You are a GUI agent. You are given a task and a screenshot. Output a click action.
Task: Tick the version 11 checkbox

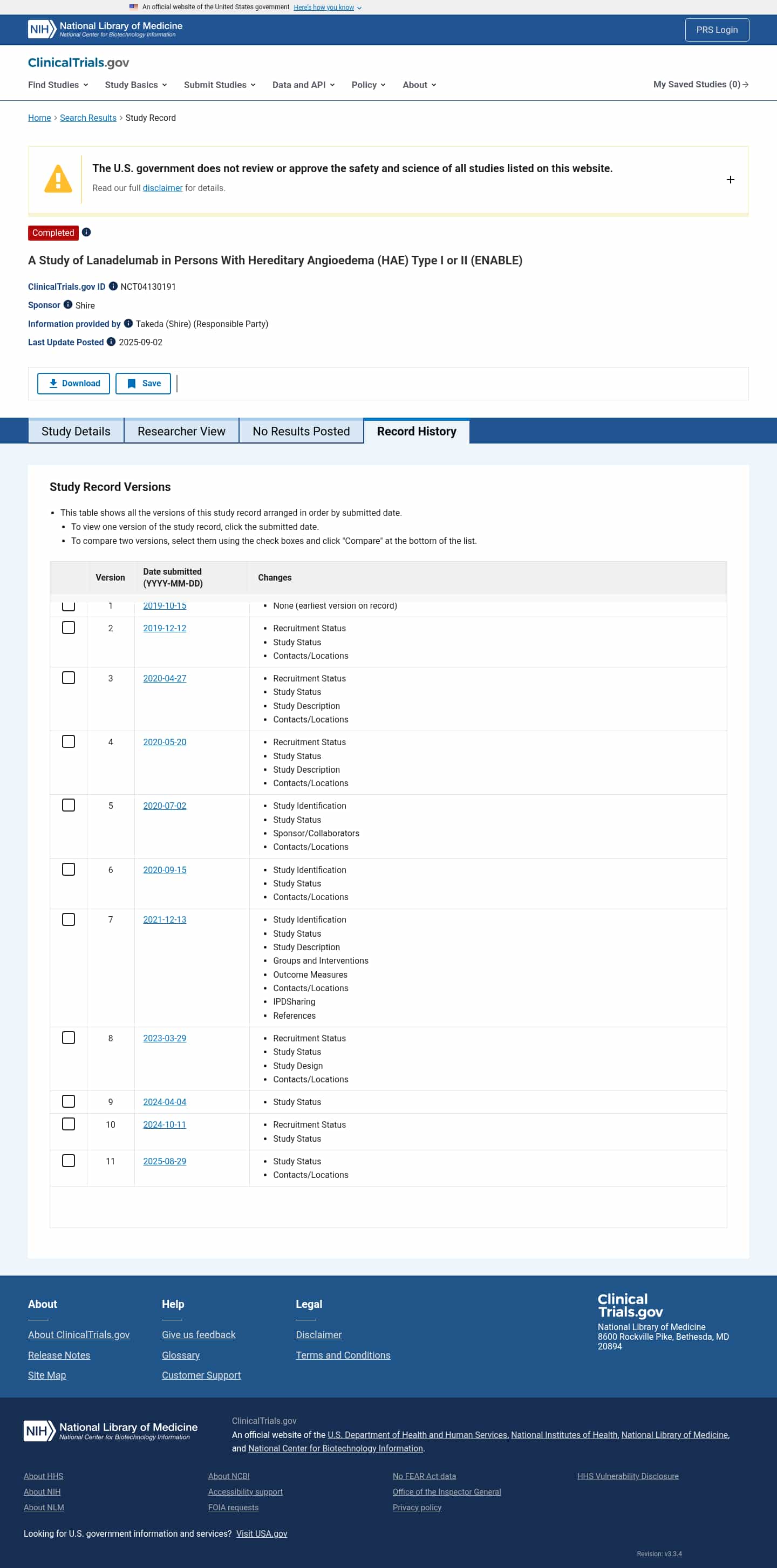pyautogui.click(x=69, y=1161)
